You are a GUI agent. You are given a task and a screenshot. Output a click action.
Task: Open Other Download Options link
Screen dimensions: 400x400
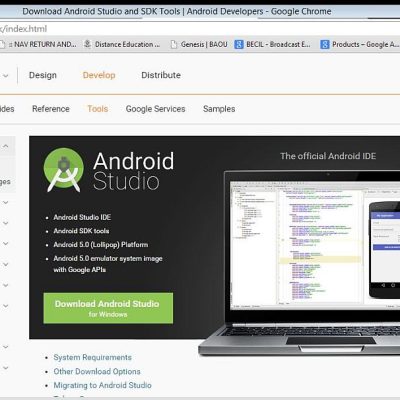(x=97, y=371)
